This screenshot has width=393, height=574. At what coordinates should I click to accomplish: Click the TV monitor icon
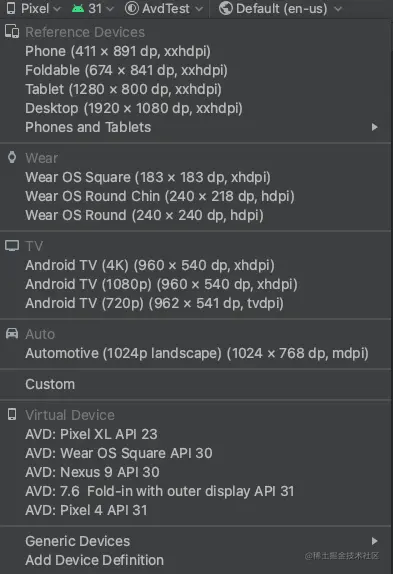pos(12,246)
